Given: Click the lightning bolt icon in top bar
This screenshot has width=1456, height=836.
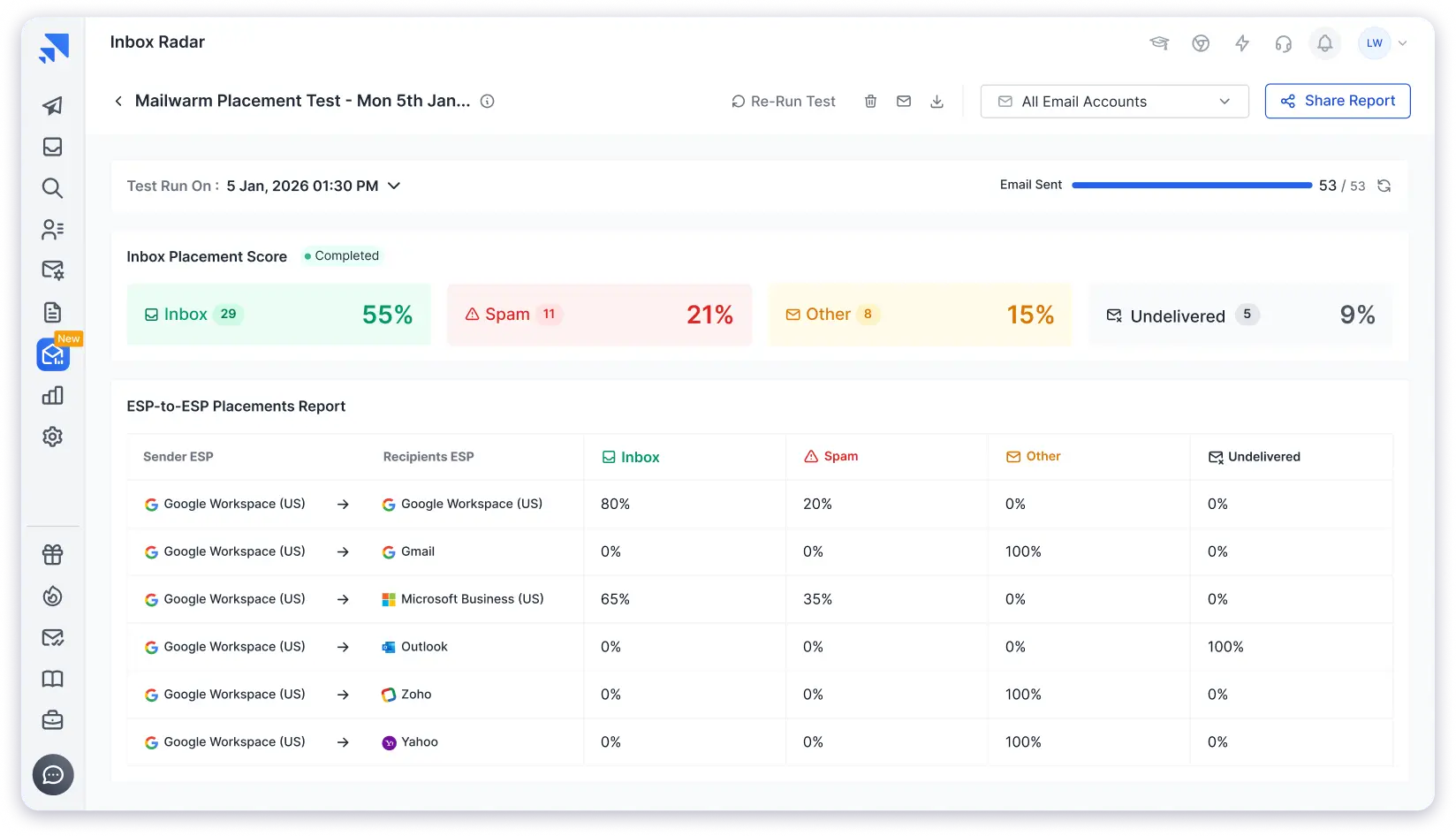Looking at the screenshot, I should pyautogui.click(x=1242, y=42).
